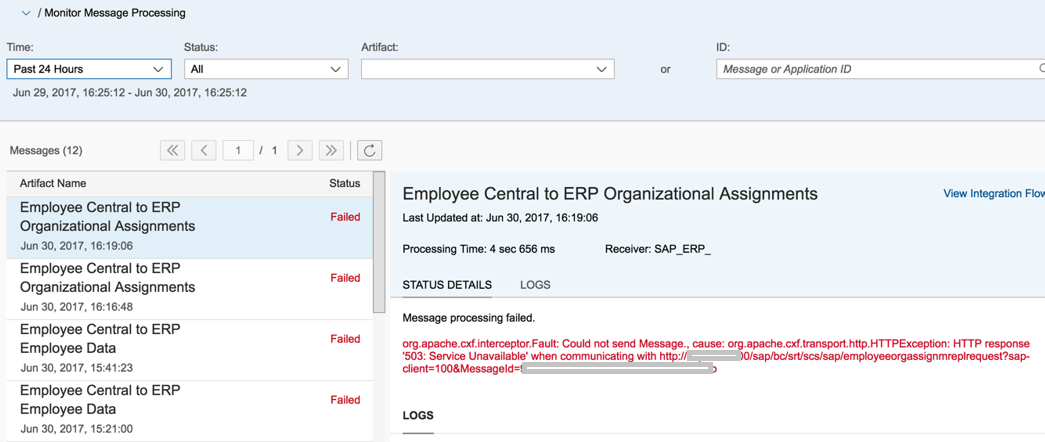Click the lower LOGS section heading
The height and width of the screenshot is (442, 1045).
418,415
